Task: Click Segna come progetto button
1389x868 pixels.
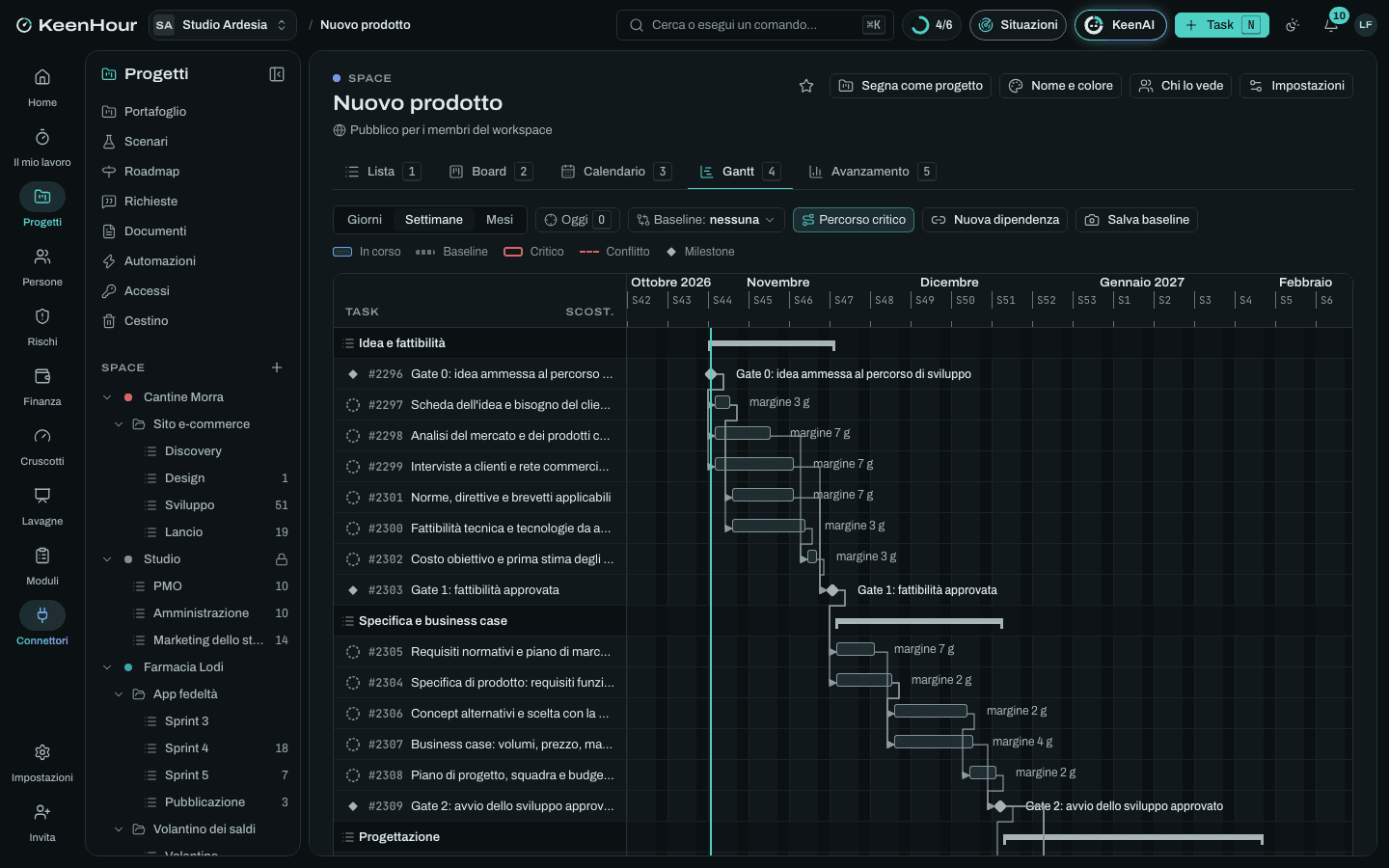Action: coord(911,86)
